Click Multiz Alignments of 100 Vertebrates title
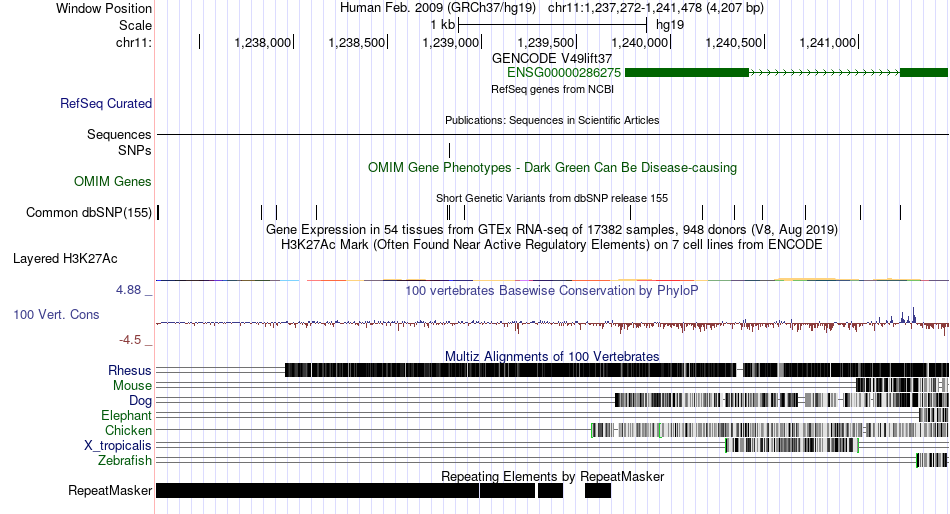Viewport: 950px width, 514px height. [552, 356]
